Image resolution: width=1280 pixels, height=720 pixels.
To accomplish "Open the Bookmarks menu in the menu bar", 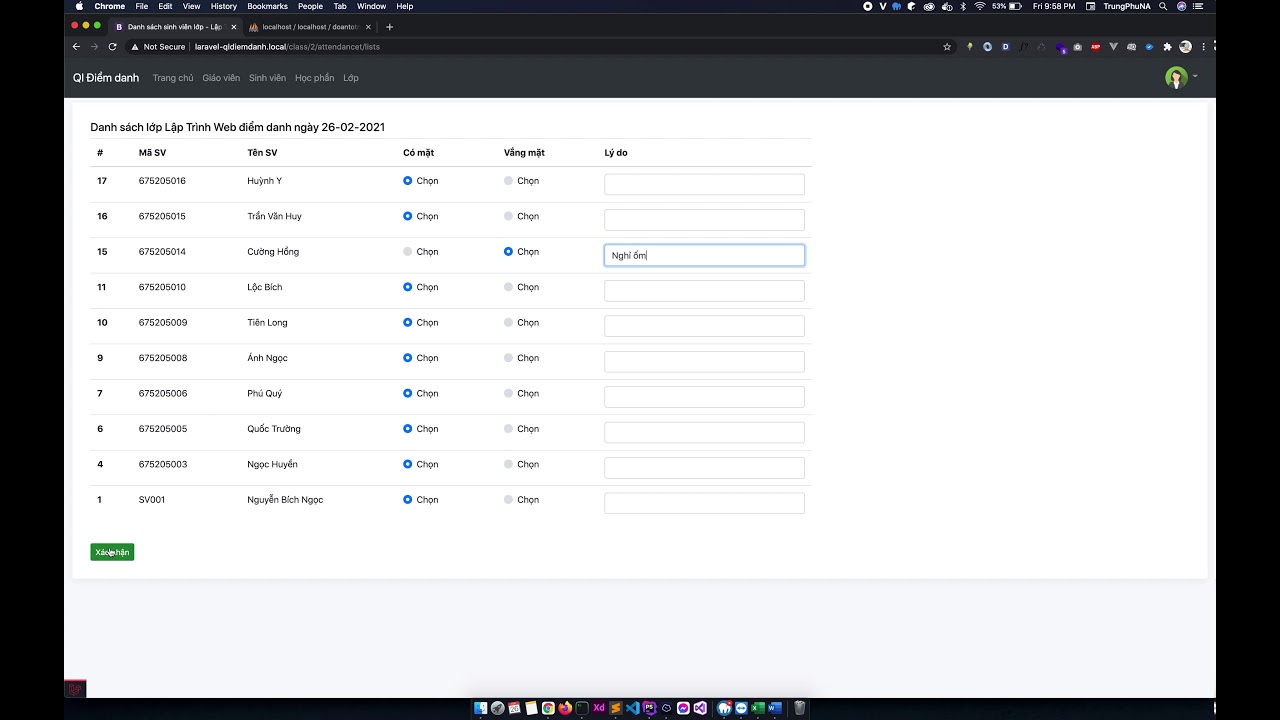I will [x=267, y=6].
